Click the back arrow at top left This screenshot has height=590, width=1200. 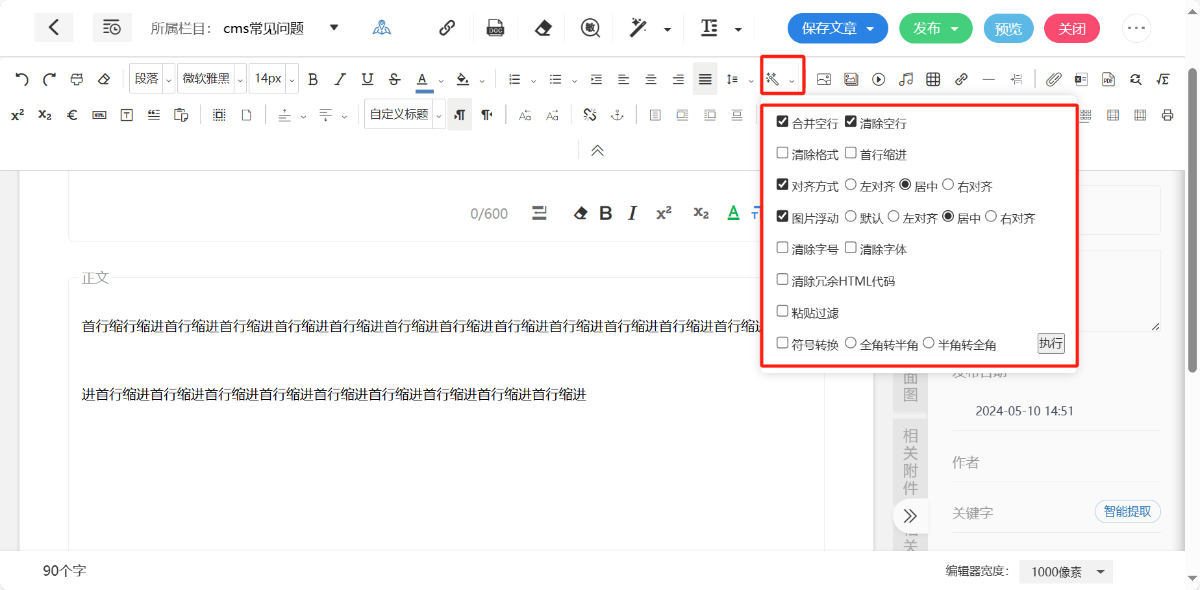[53, 28]
